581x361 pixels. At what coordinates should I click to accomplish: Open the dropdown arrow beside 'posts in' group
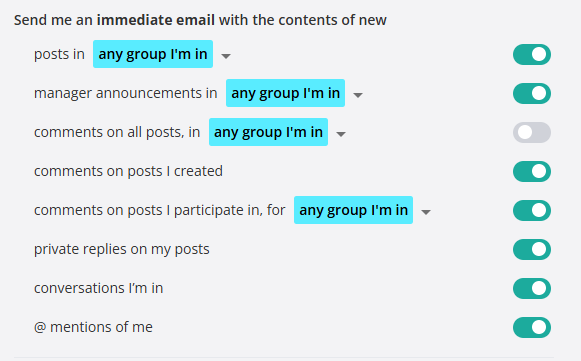(226, 56)
